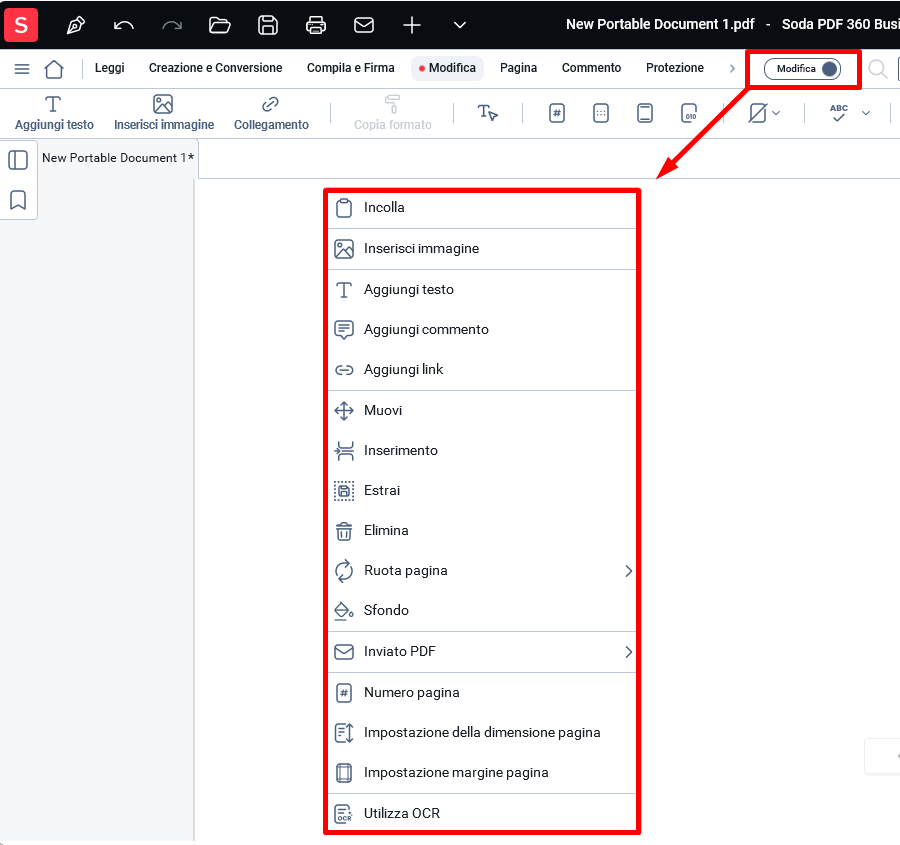Select the Modifica ribbon tab
Viewport: 900px width, 845px height.
click(448, 68)
